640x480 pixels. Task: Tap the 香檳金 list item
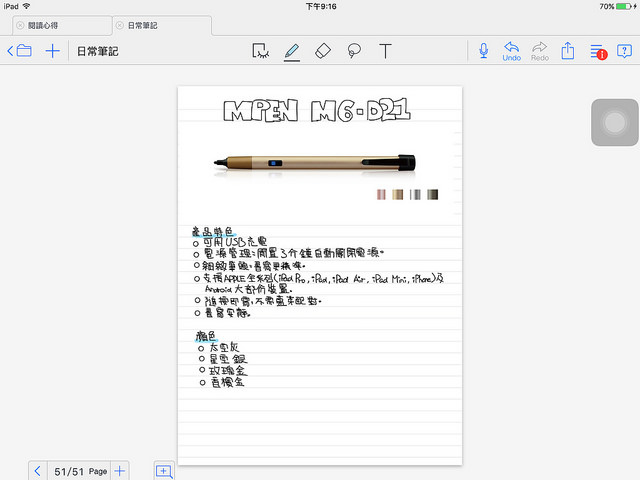(x=222, y=382)
